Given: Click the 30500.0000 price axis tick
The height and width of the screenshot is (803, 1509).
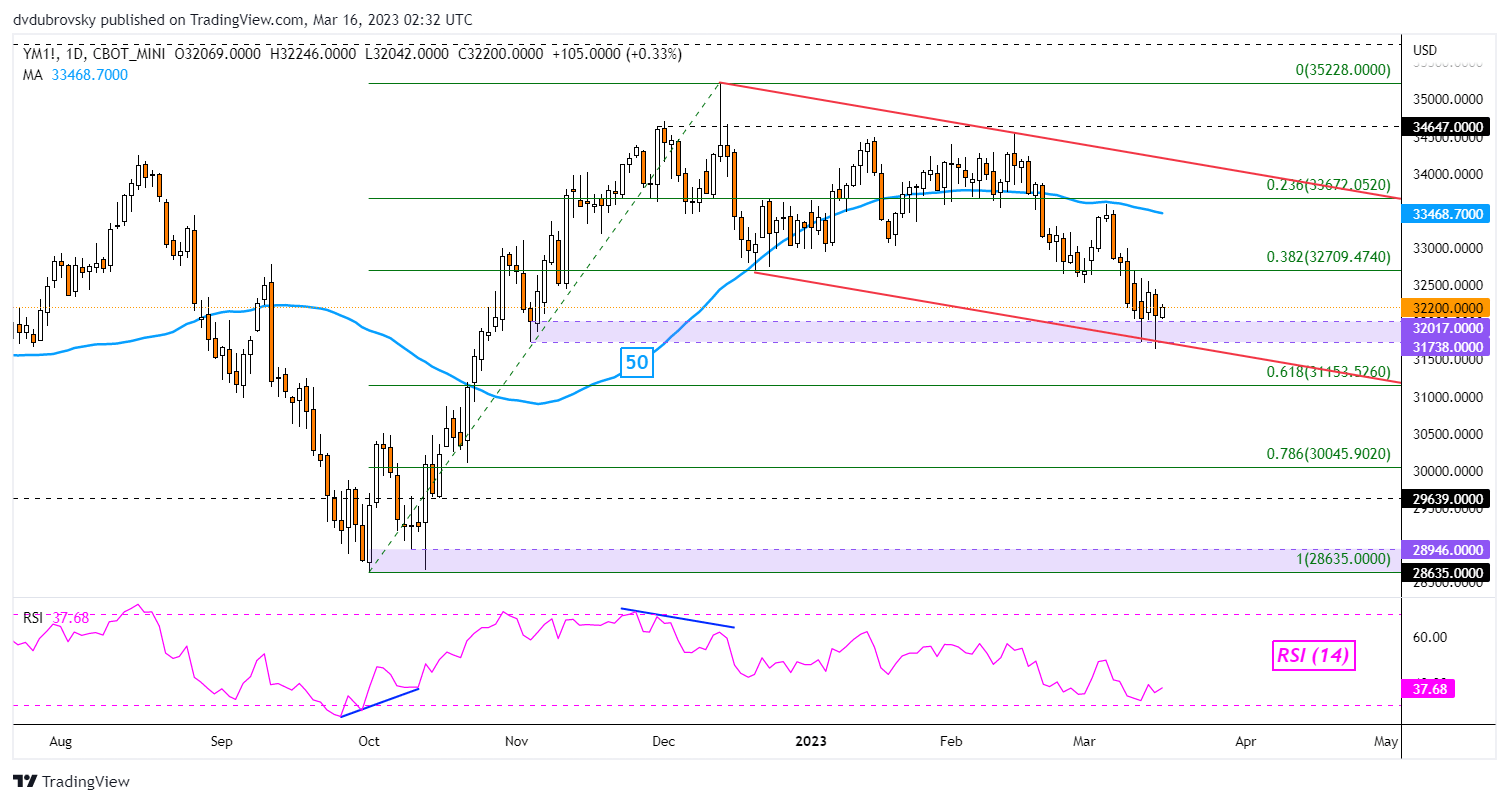Looking at the screenshot, I should 1447,434.
